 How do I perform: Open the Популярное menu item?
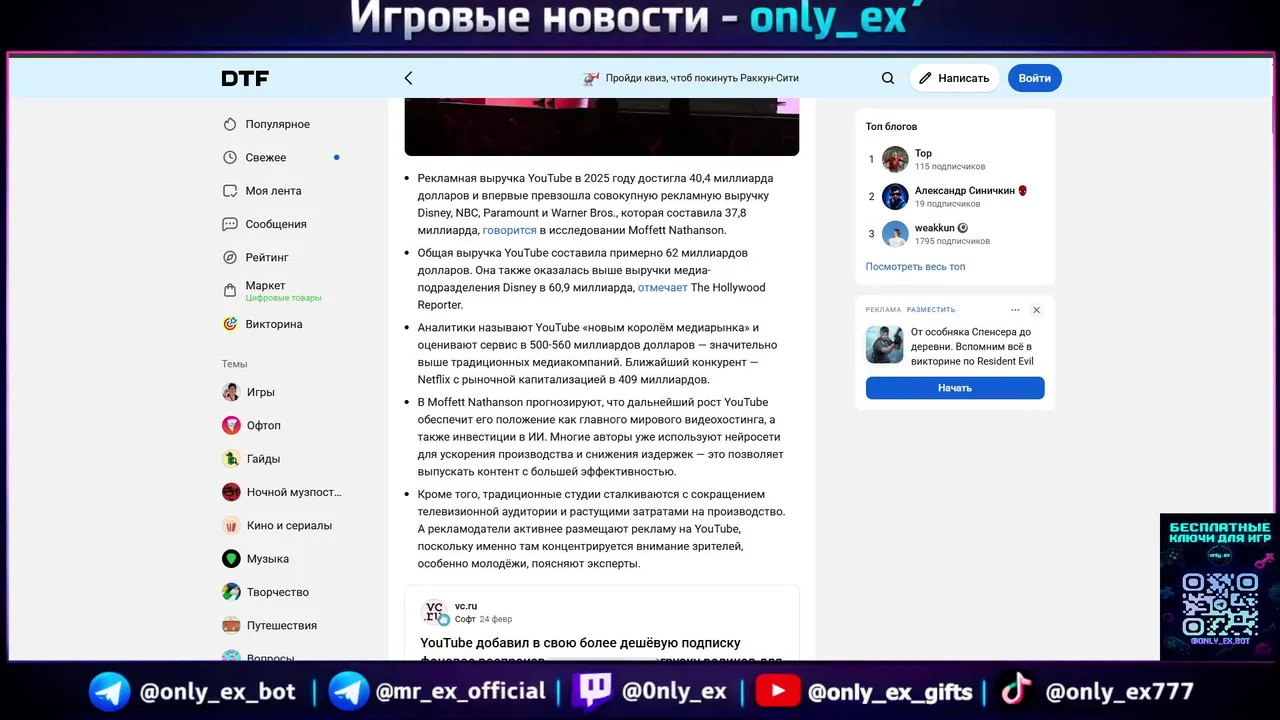(x=278, y=124)
